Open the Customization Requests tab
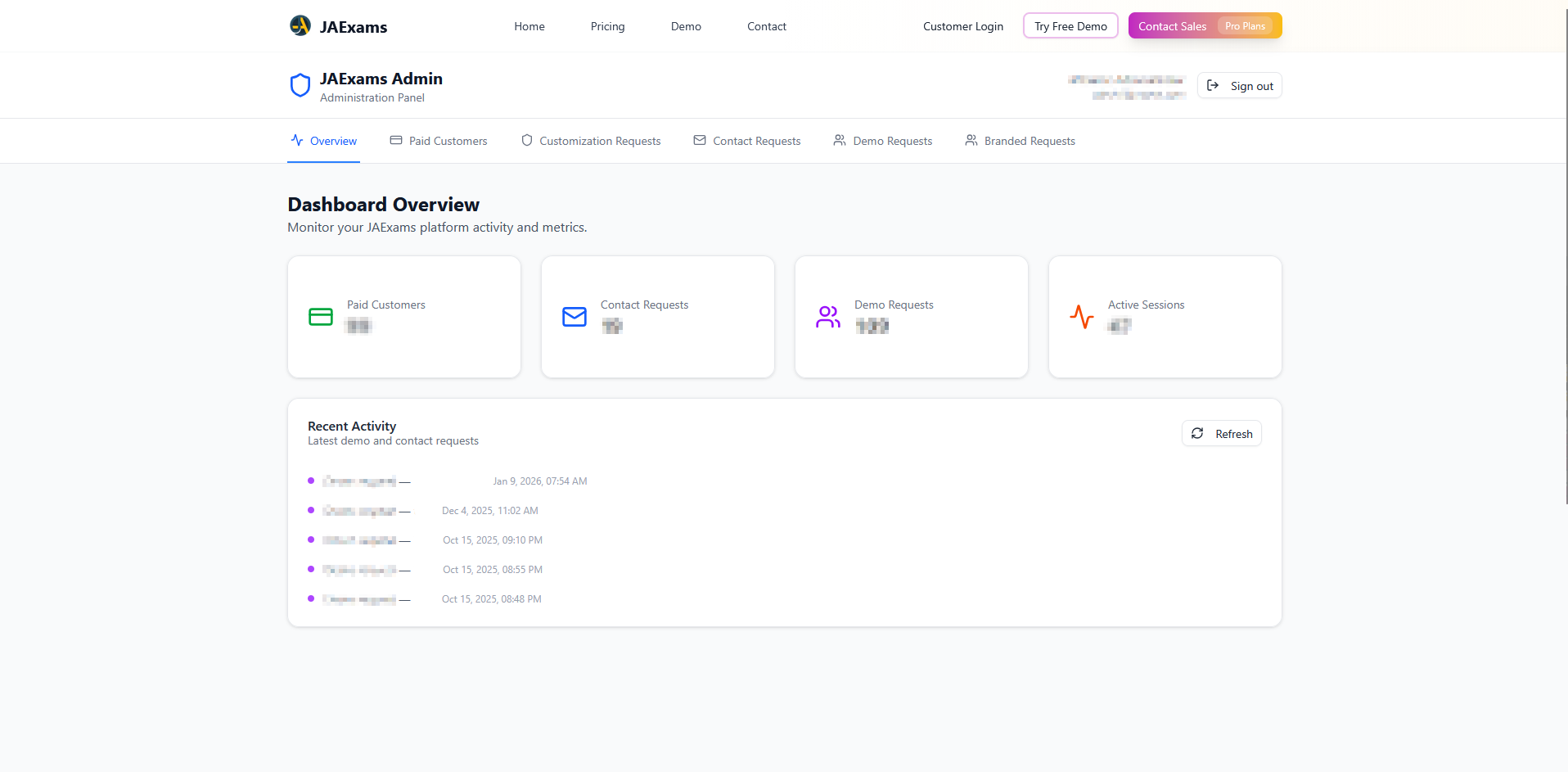The height and width of the screenshot is (772, 1568). tap(591, 141)
